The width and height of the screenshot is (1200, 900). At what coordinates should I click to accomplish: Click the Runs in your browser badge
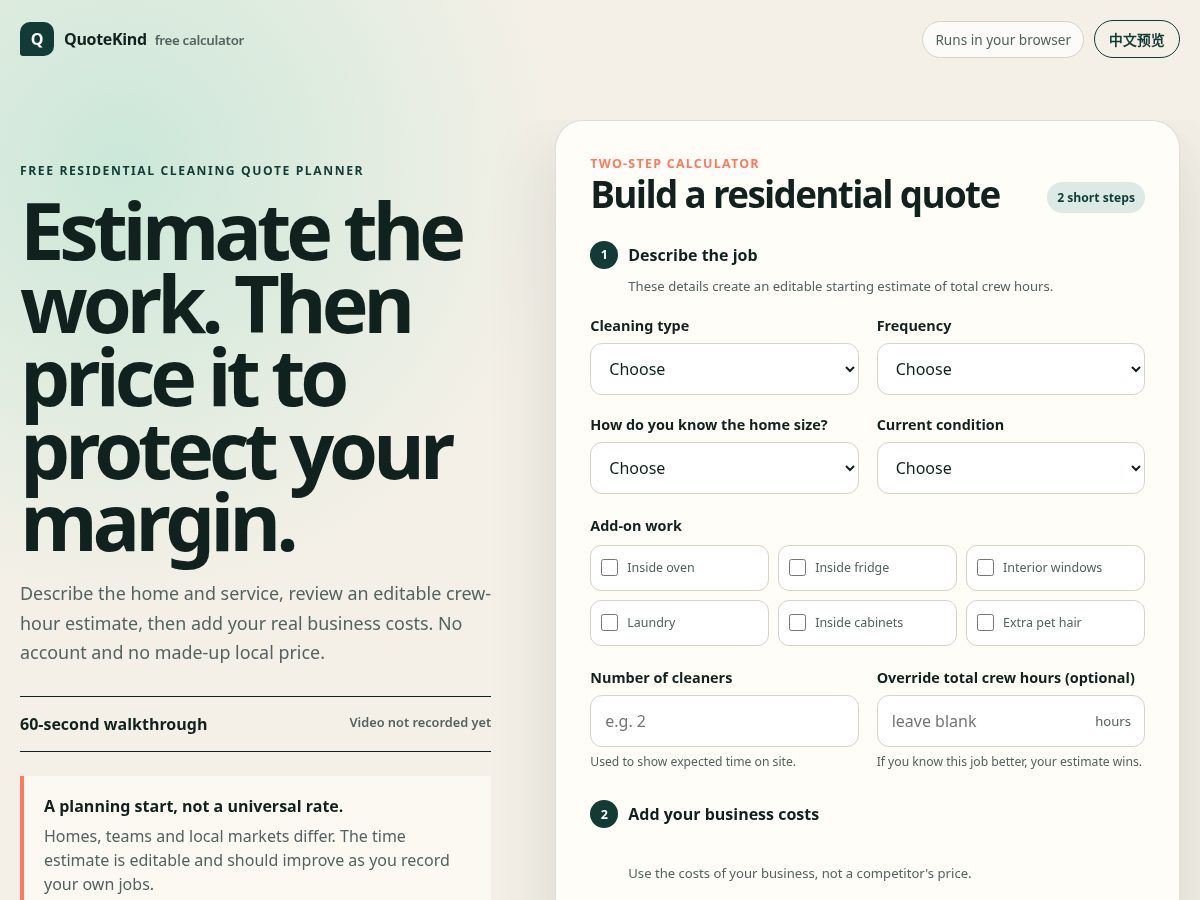pyautogui.click(x=1003, y=40)
